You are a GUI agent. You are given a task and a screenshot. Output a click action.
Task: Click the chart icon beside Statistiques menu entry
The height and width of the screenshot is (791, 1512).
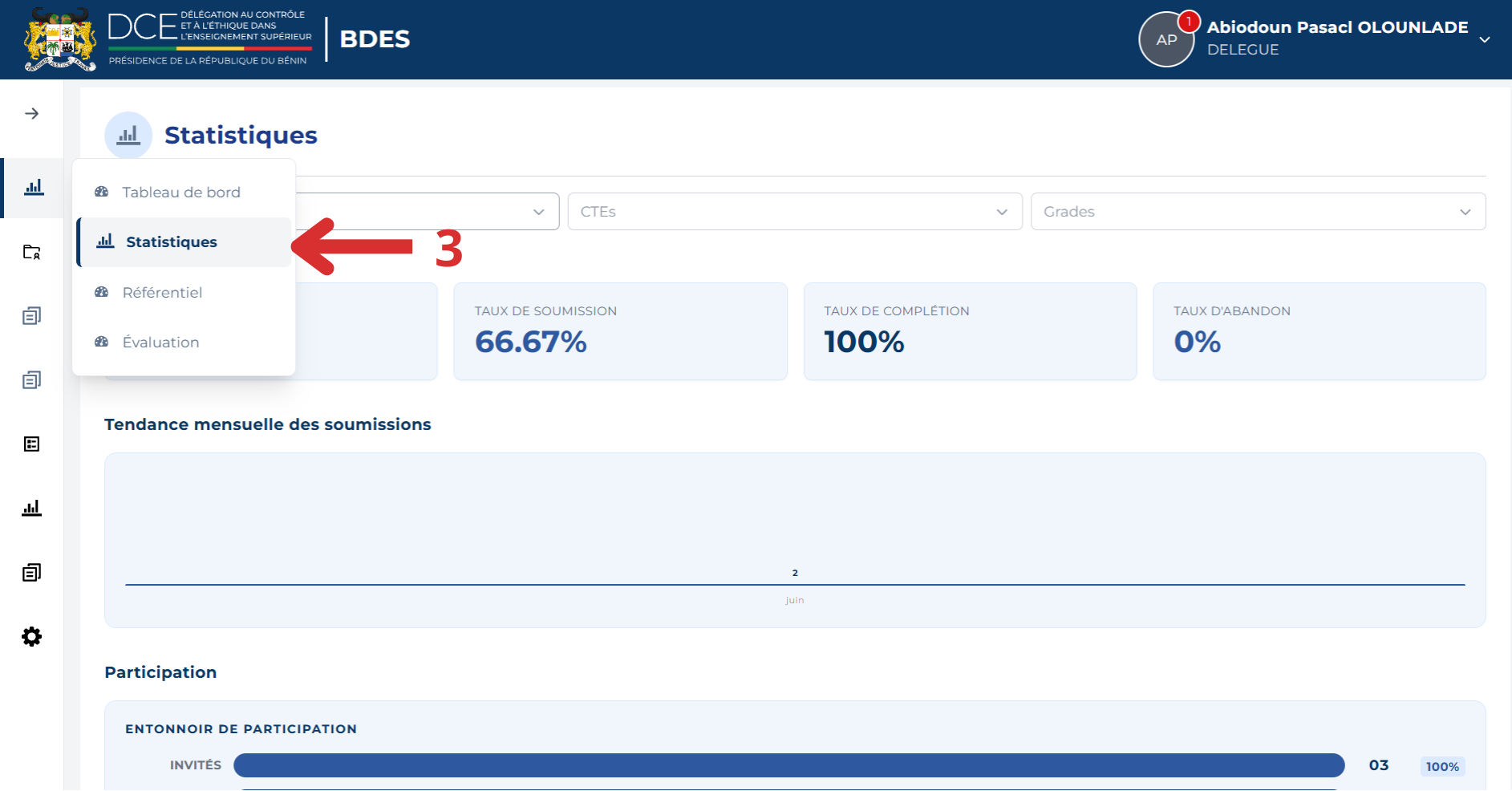pos(106,241)
